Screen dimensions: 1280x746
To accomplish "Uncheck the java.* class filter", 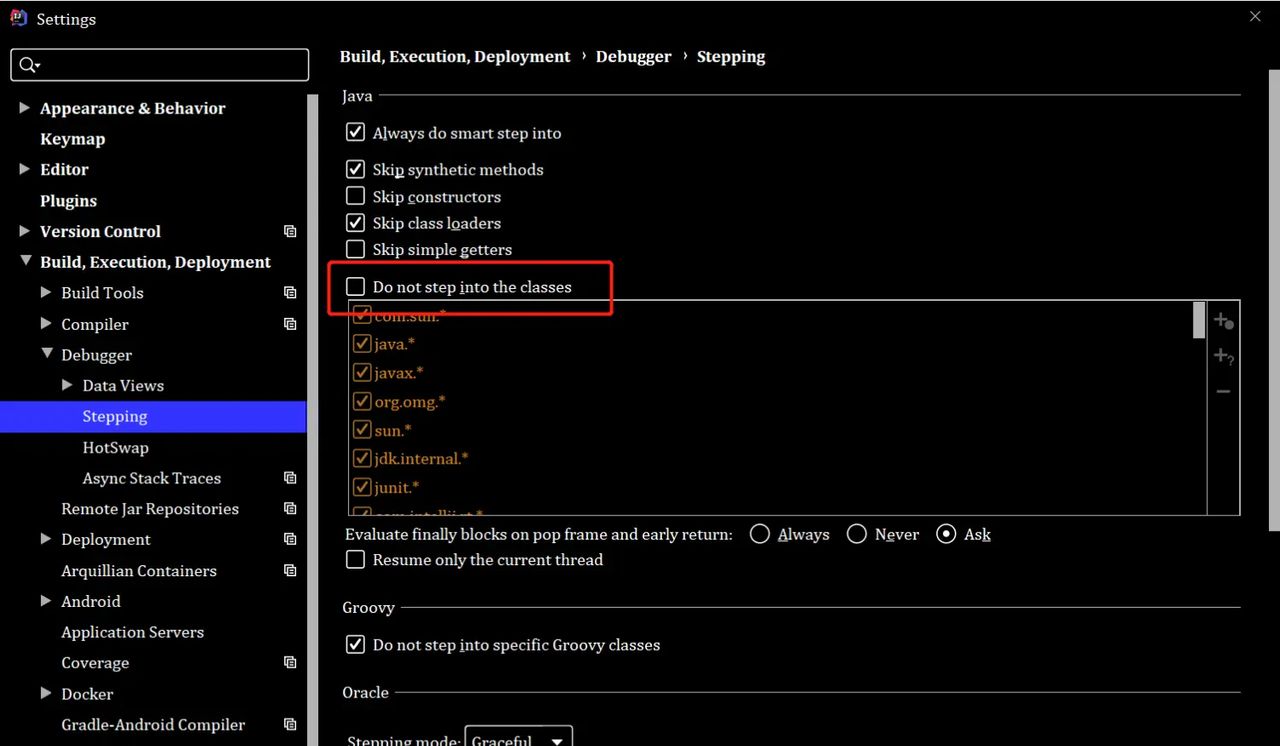I will tap(362, 344).
